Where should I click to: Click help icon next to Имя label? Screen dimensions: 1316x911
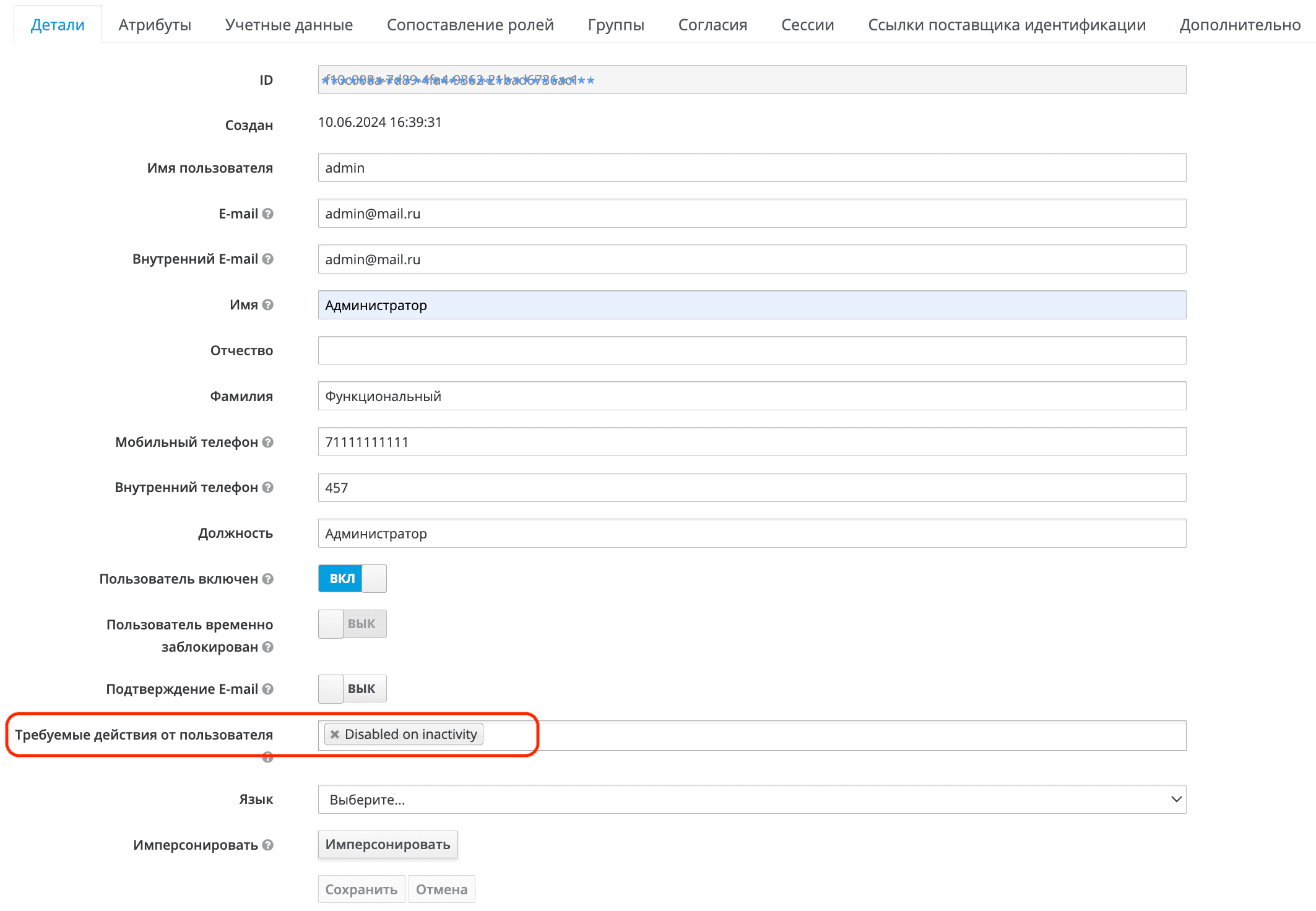[x=267, y=304]
